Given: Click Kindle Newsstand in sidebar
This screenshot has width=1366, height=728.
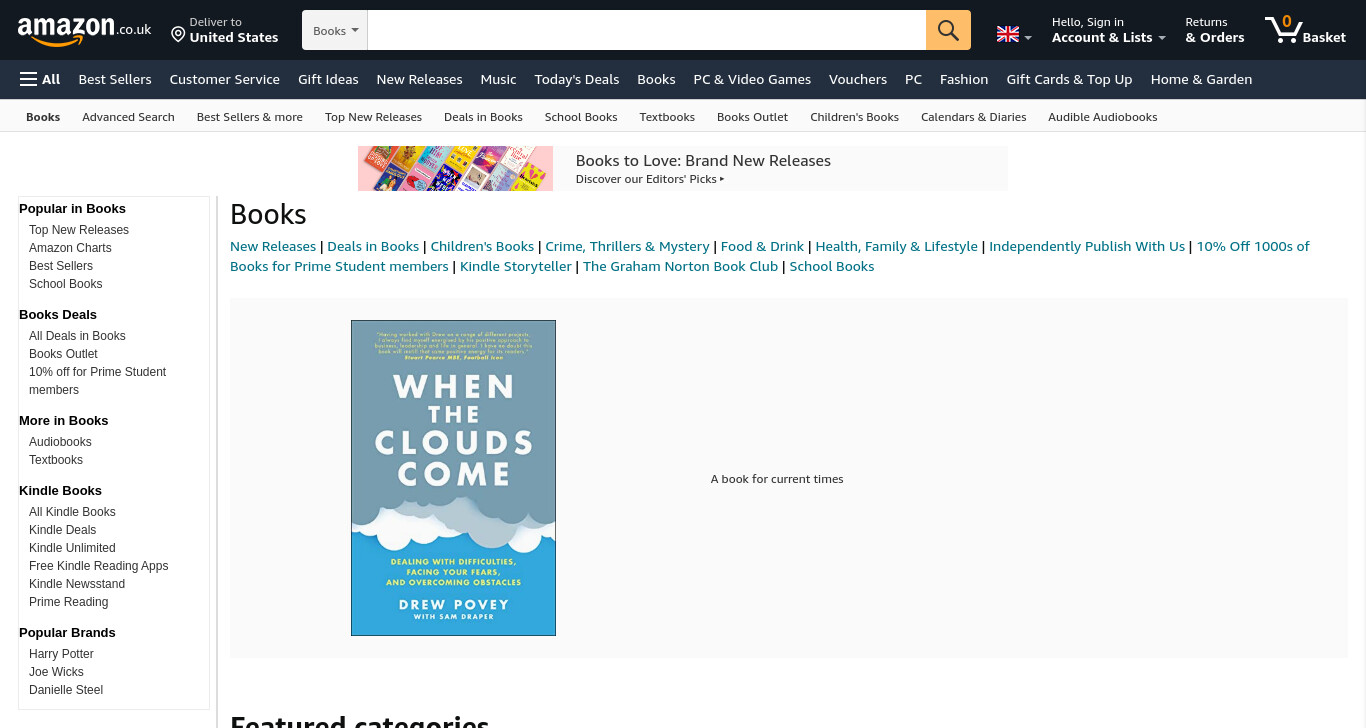Looking at the screenshot, I should tap(77, 584).
